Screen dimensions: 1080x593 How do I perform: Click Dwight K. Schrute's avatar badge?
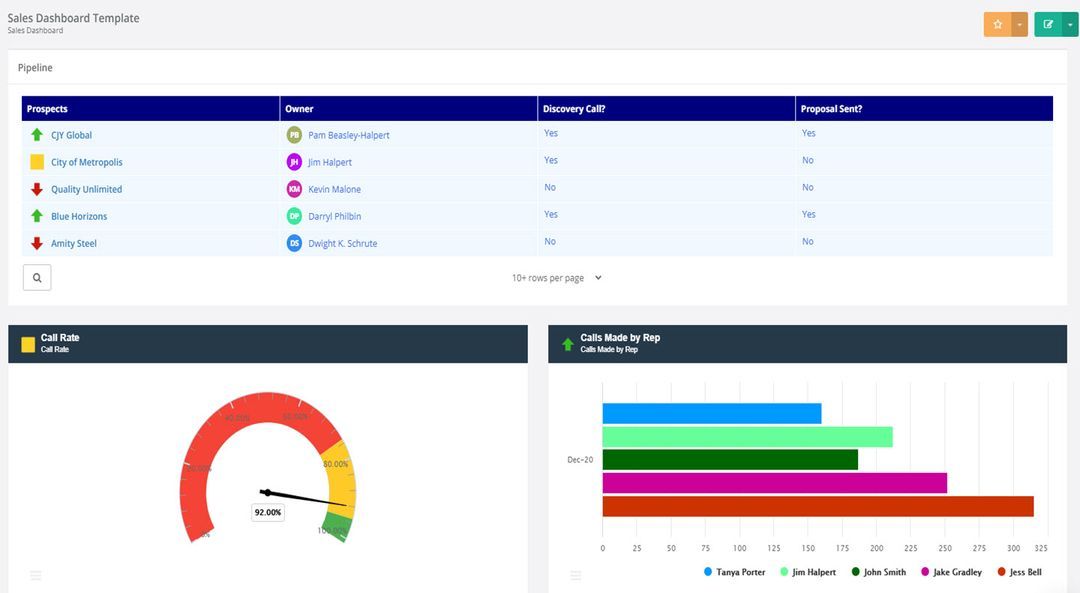coord(294,242)
